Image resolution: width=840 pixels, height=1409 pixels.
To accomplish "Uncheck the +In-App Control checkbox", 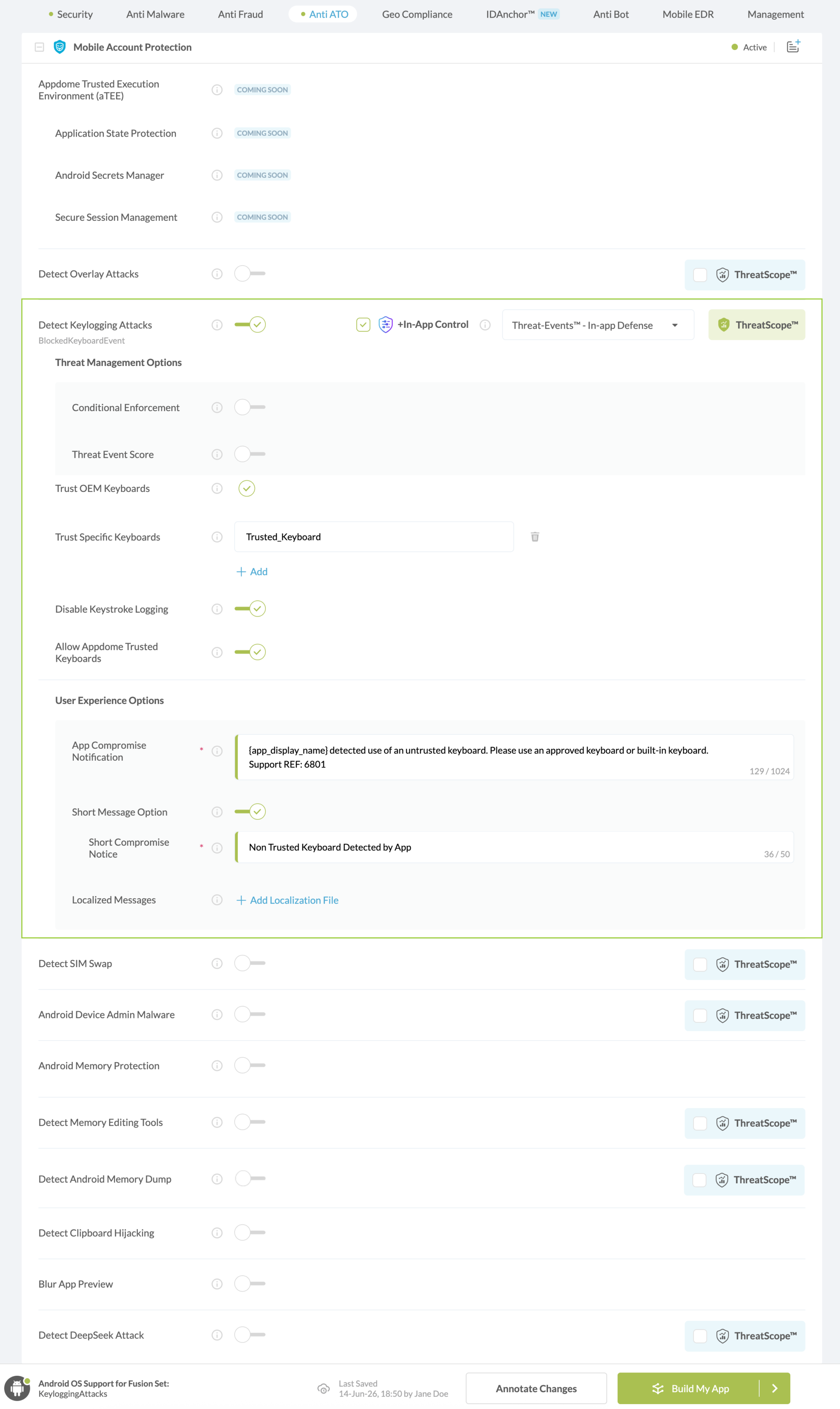I will click(x=363, y=325).
